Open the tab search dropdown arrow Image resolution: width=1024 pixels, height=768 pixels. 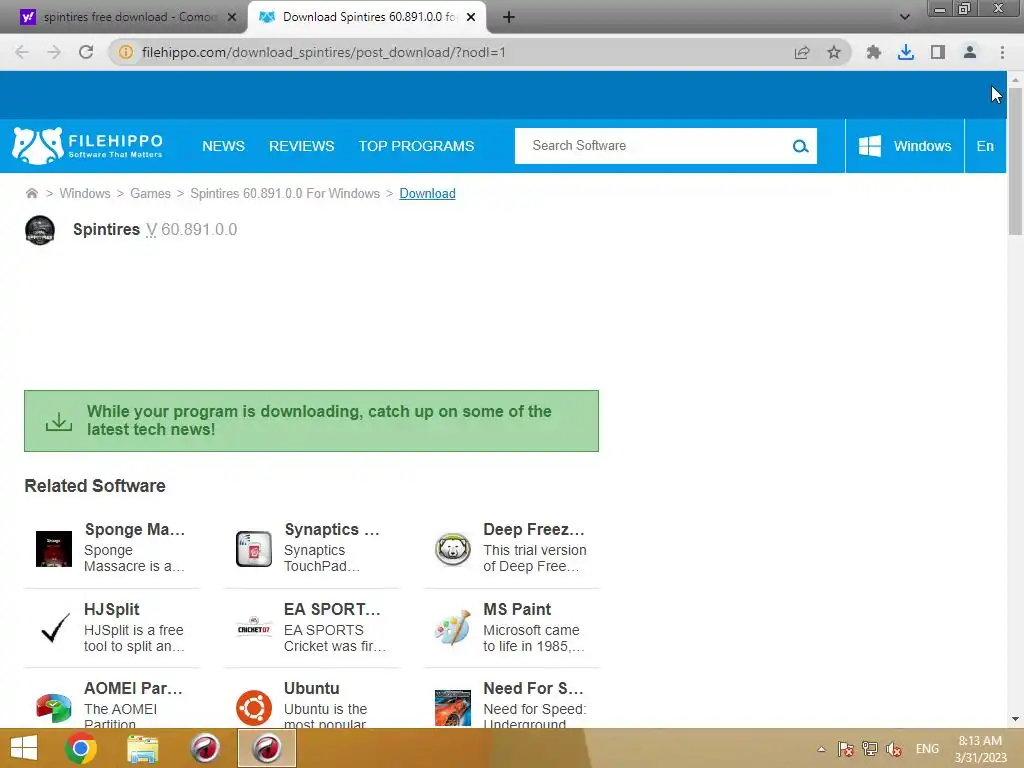[904, 17]
